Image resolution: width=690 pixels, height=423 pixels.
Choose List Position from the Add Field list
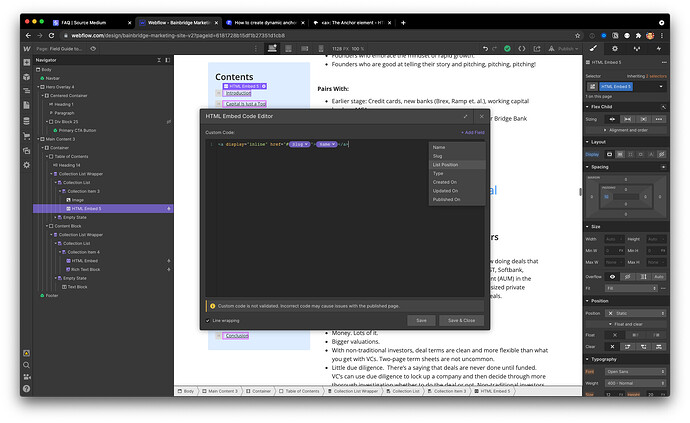457,165
